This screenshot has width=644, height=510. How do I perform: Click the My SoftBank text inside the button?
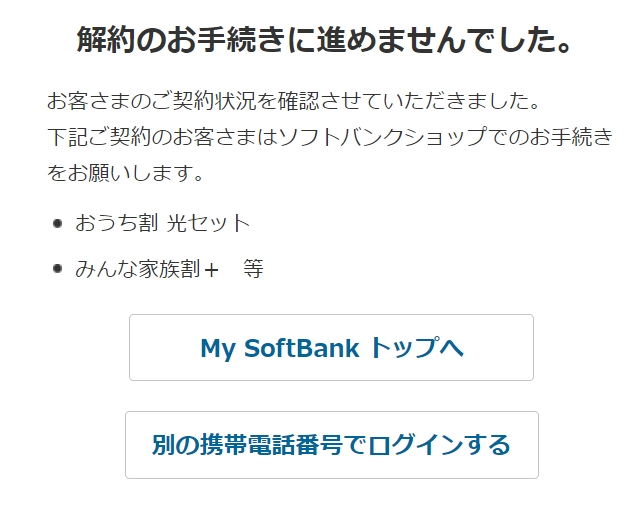[x=280, y=347]
